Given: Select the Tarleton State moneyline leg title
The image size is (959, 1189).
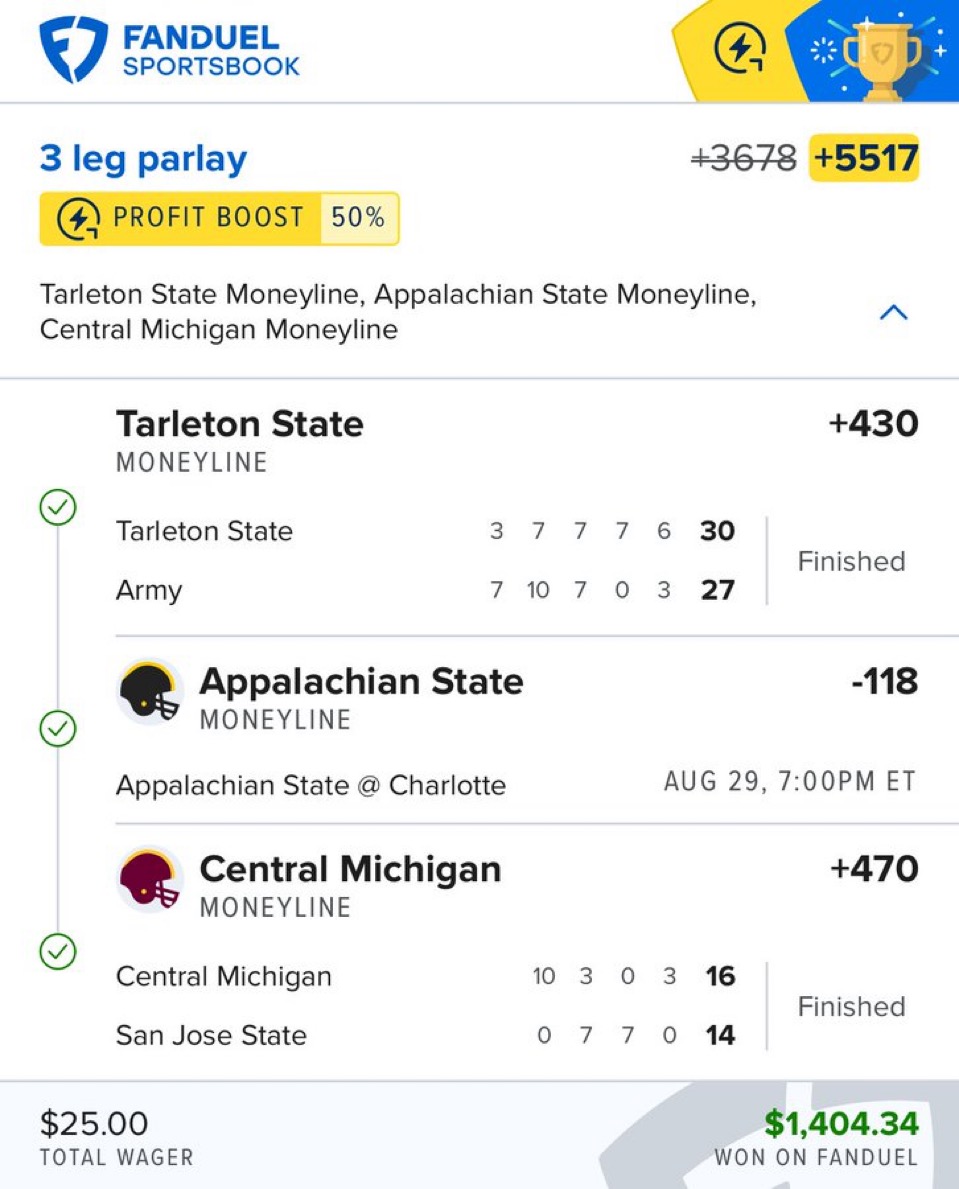Looking at the screenshot, I should coord(240,424).
